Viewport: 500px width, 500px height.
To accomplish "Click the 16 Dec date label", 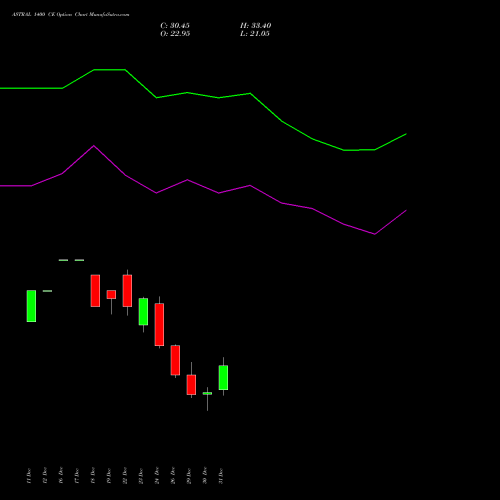I will point(61,476).
